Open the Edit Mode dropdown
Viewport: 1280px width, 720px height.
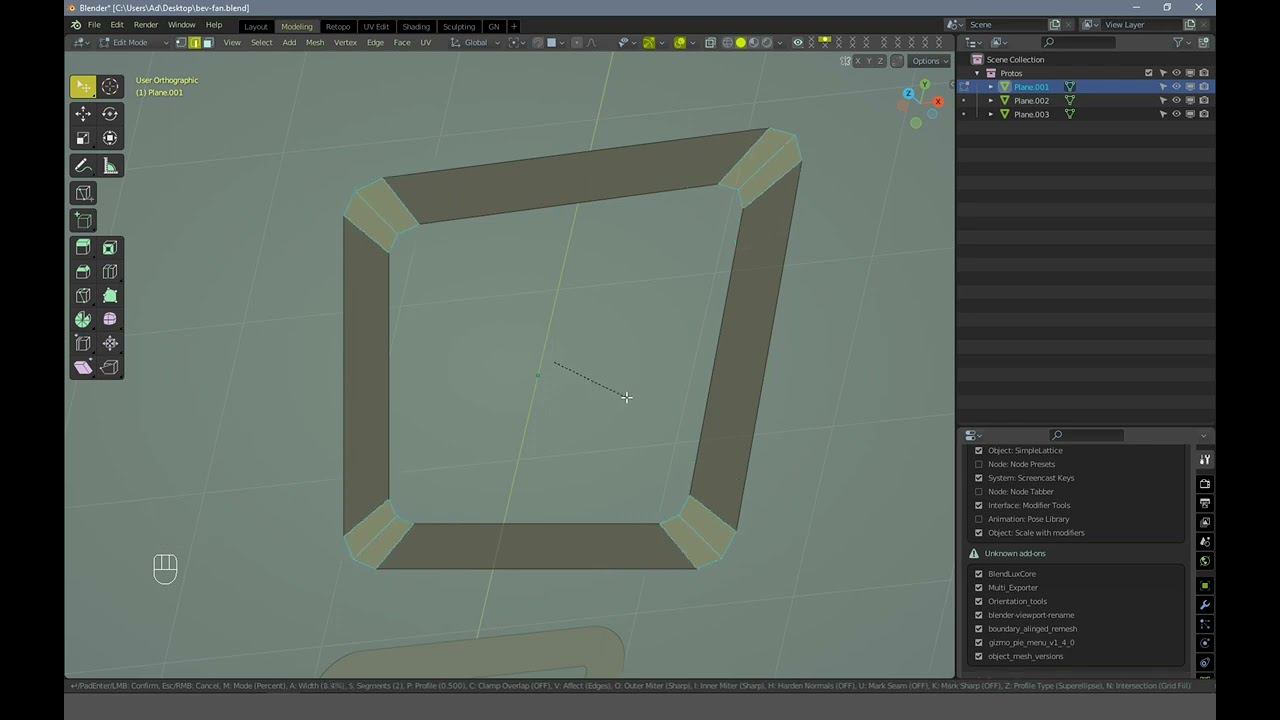[134, 43]
